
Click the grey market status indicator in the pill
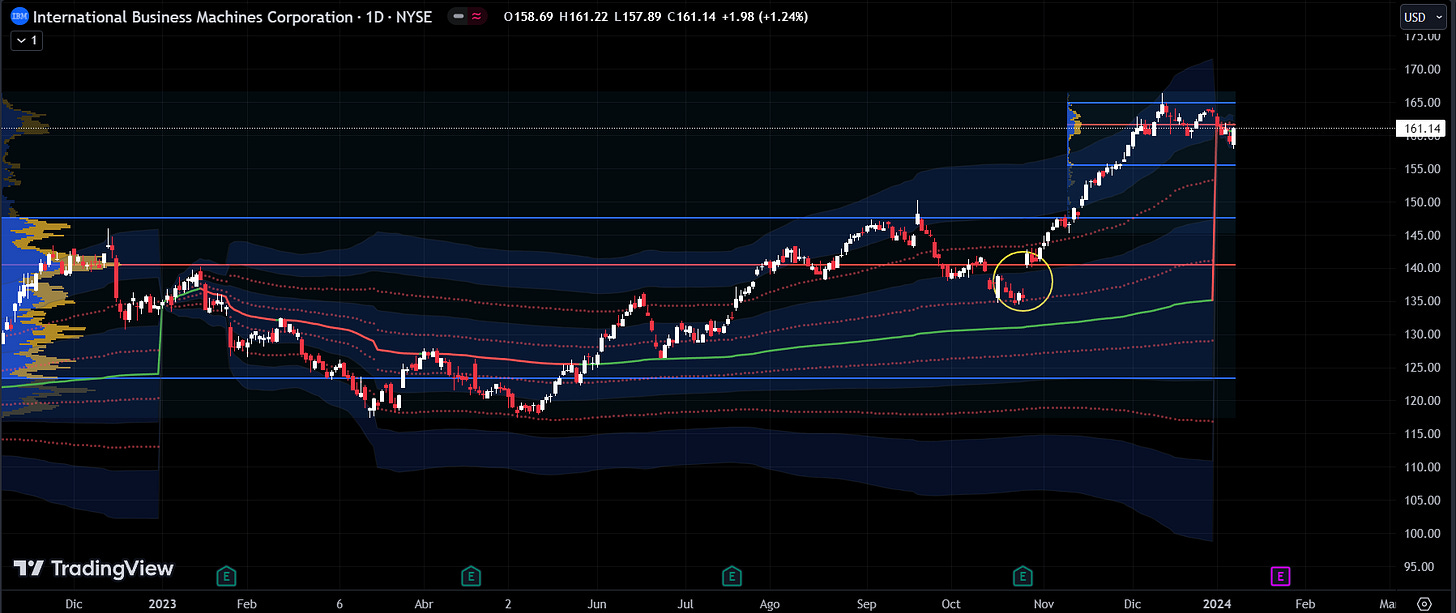point(458,17)
